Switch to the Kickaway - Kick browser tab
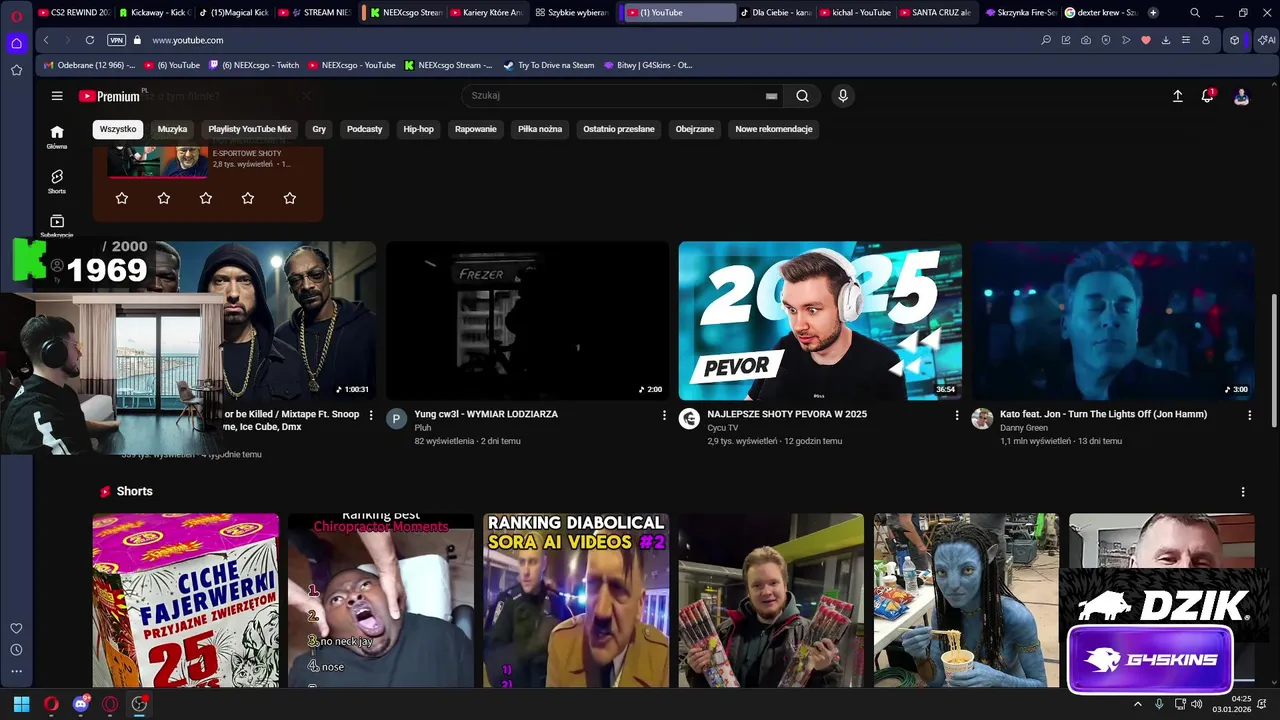1280x720 pixels. pos(154,13)
